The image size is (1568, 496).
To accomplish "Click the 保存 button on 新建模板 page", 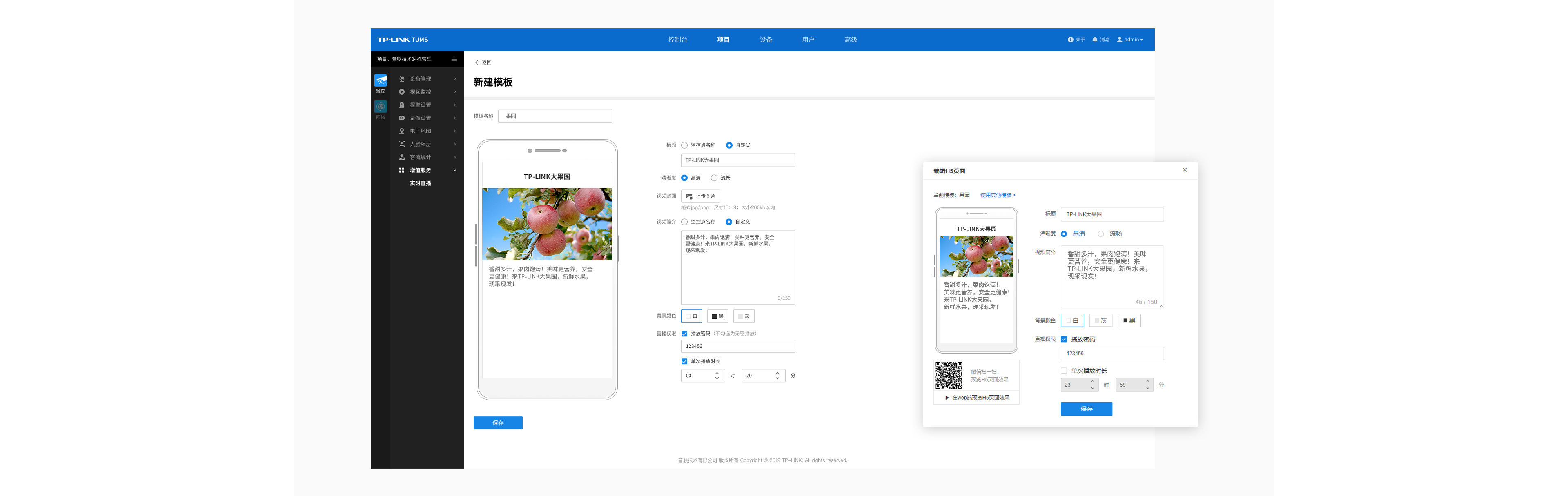I will point(498,423).
